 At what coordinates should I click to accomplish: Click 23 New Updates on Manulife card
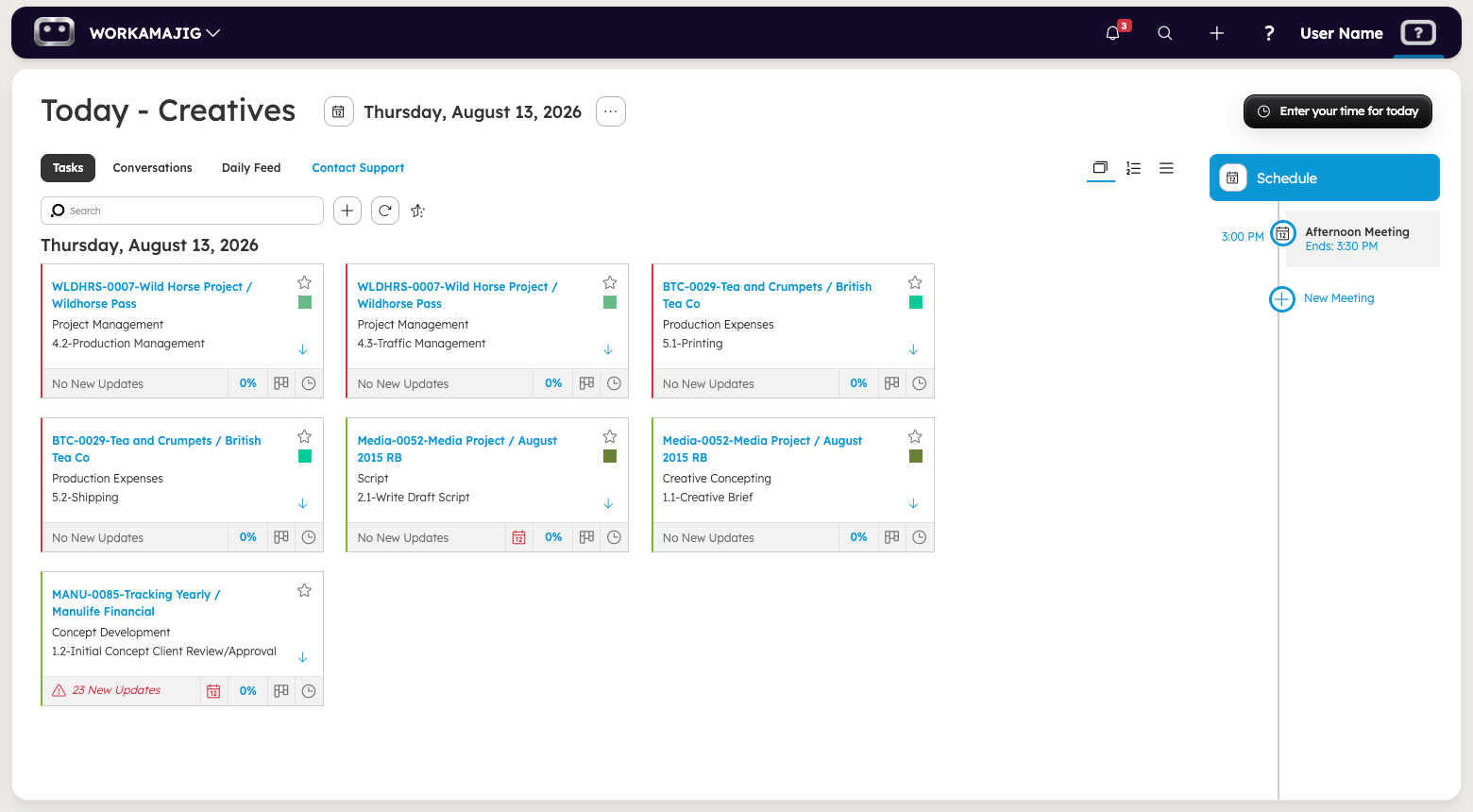pos(116,690)
